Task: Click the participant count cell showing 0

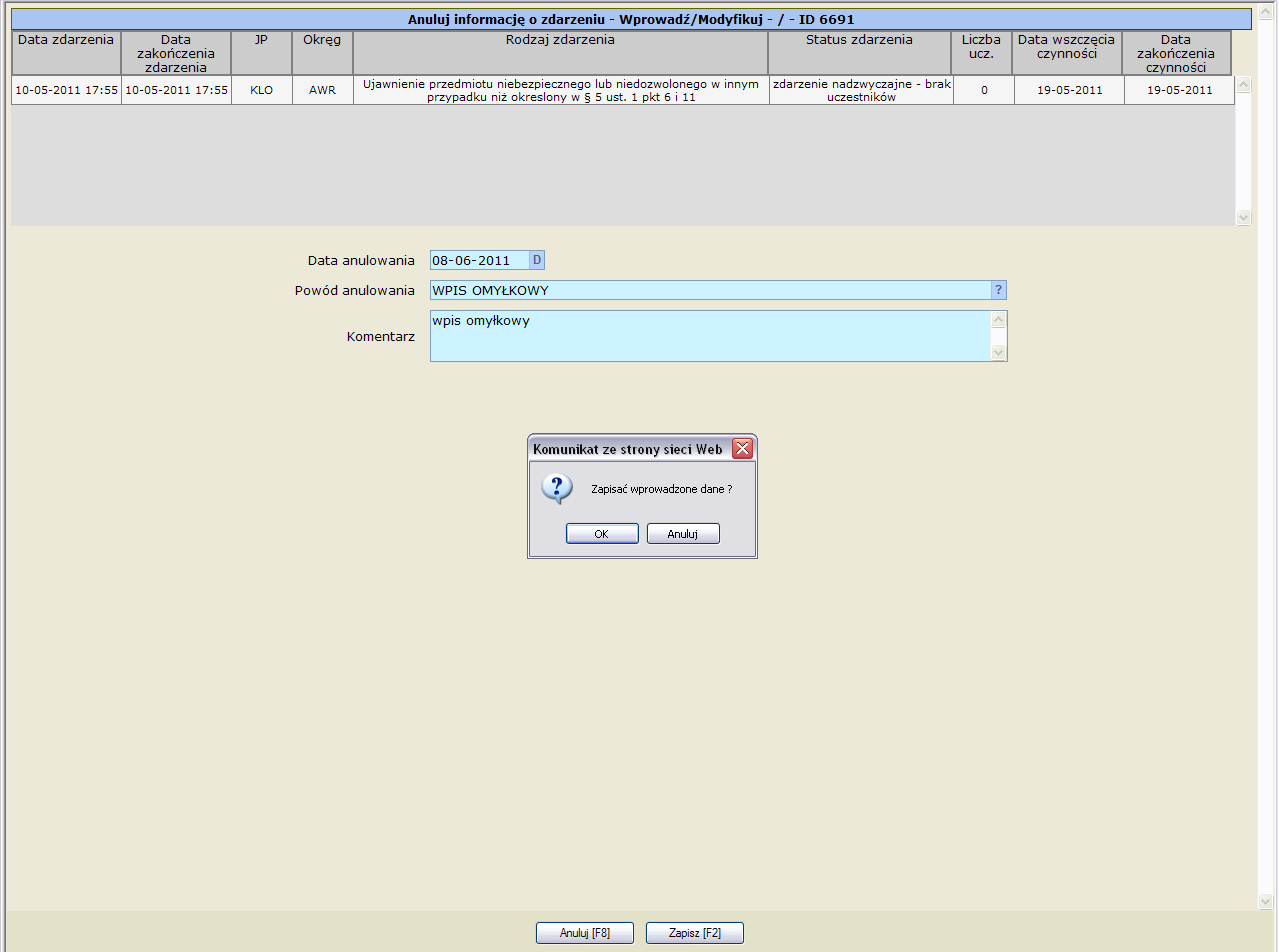Action: point(984,90)
